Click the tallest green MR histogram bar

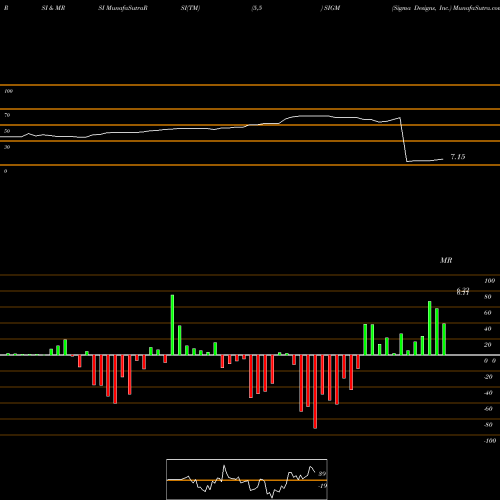pos(172,325)
